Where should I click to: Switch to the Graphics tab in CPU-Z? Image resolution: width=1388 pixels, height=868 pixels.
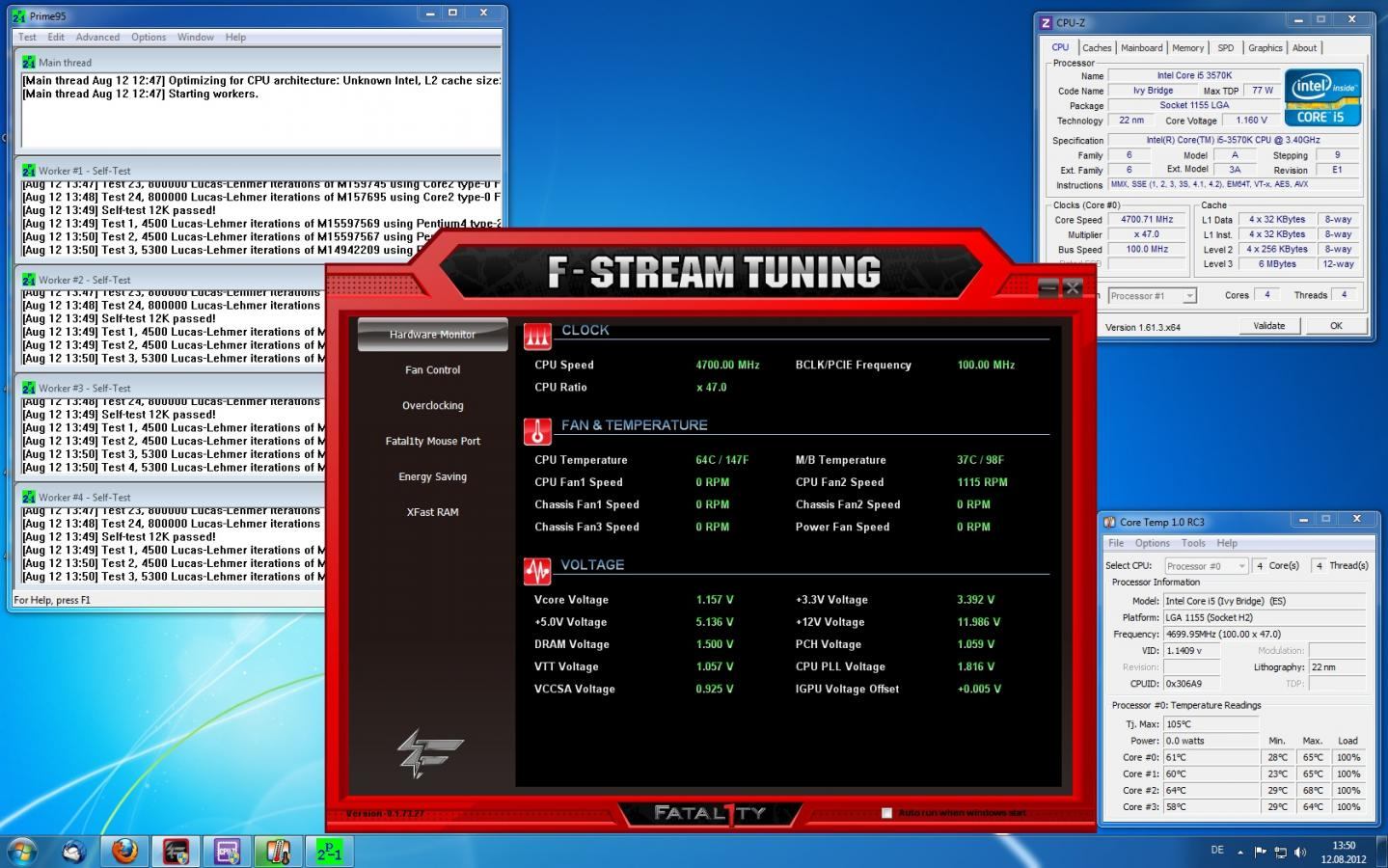point(1265,47)
